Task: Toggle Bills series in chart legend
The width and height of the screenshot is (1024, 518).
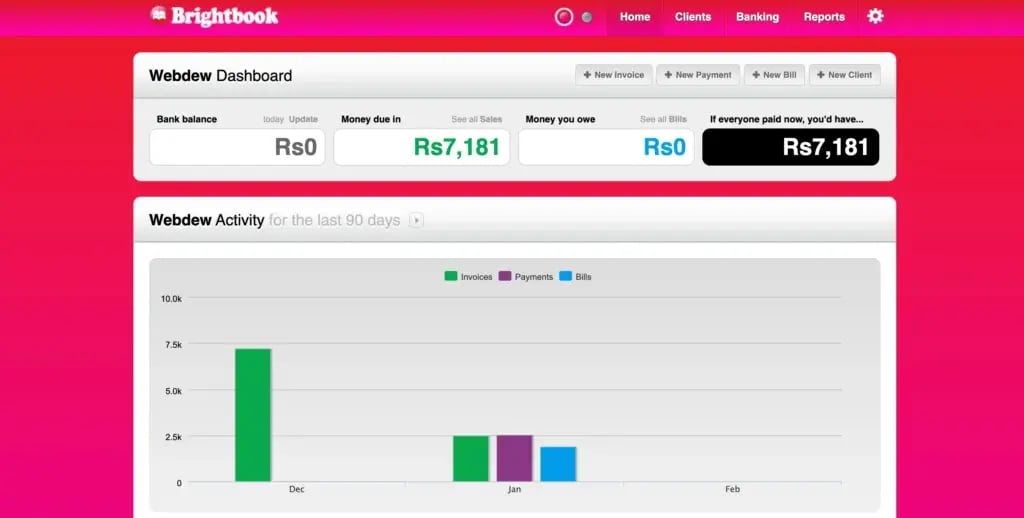Action: [575, 276]
